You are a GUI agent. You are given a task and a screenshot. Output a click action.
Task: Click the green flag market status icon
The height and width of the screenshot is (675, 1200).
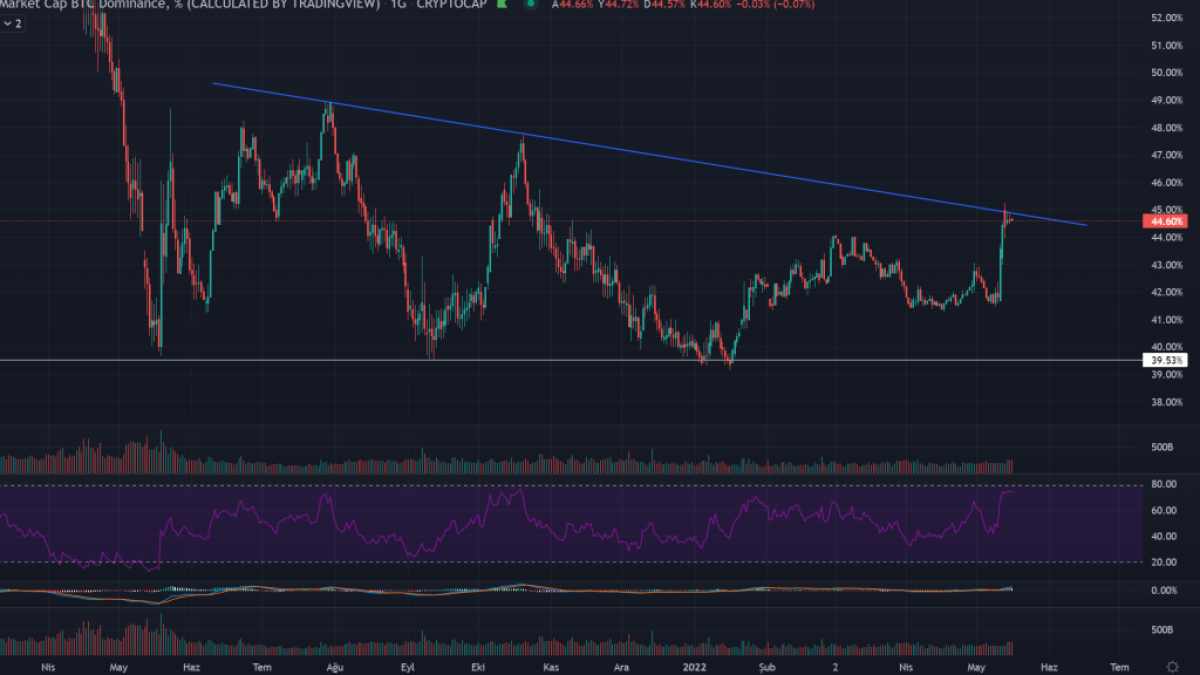(502, 5)
